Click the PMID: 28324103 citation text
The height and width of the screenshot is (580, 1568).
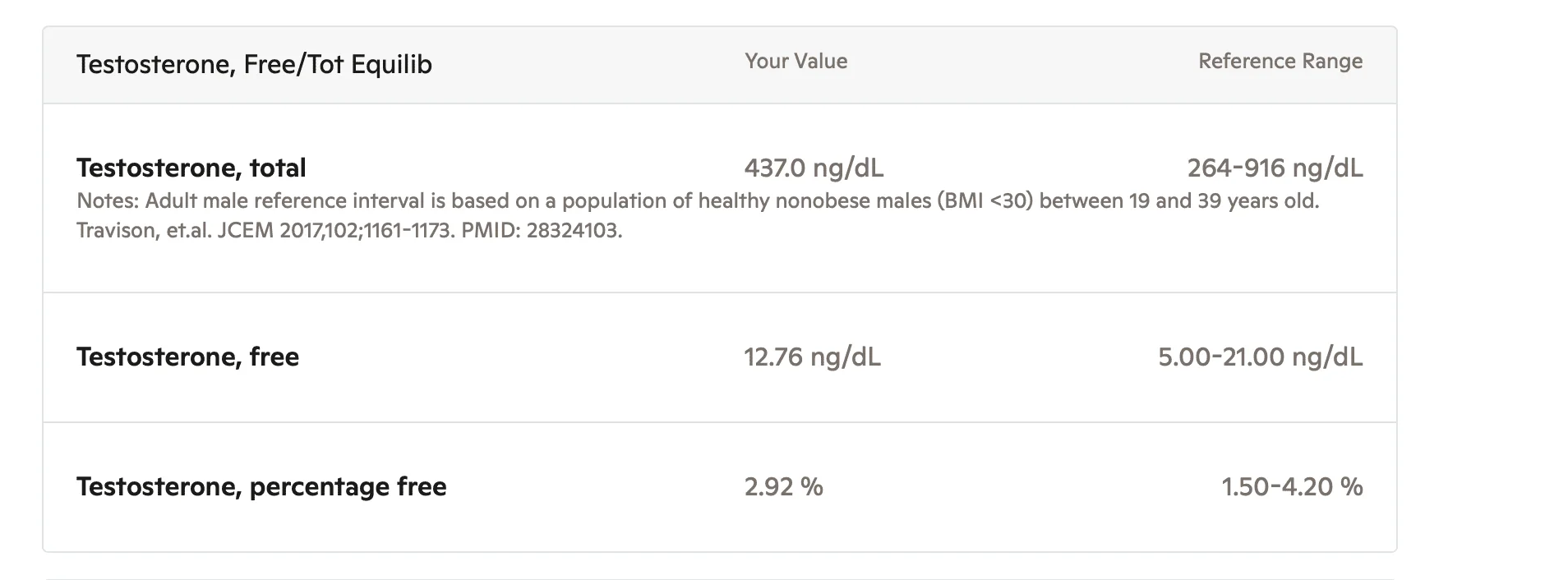click(542, 230)
